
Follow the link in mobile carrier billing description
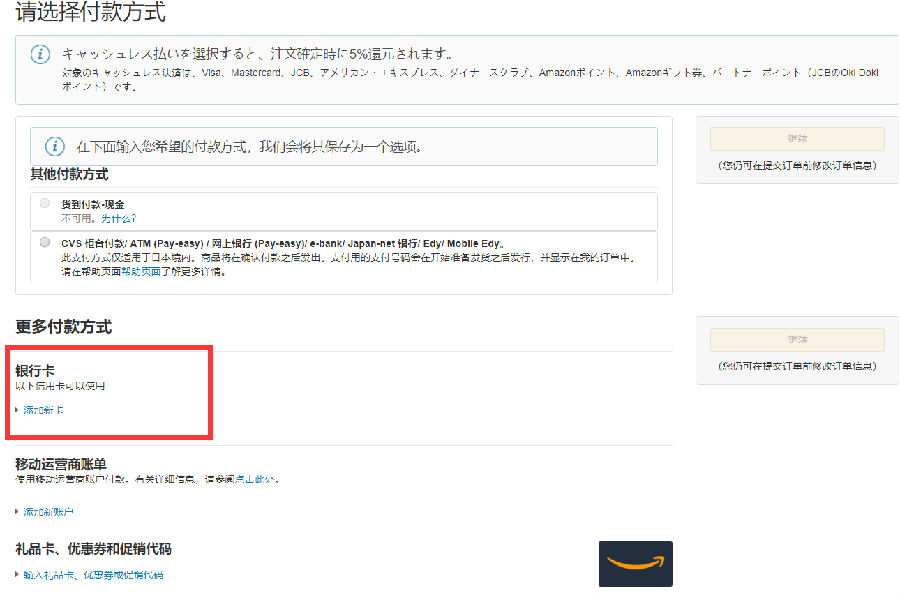[256, 479]
